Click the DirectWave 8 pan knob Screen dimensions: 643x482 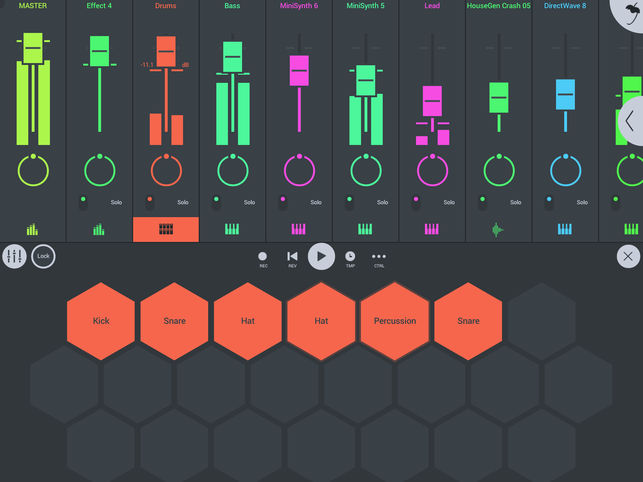565,170
